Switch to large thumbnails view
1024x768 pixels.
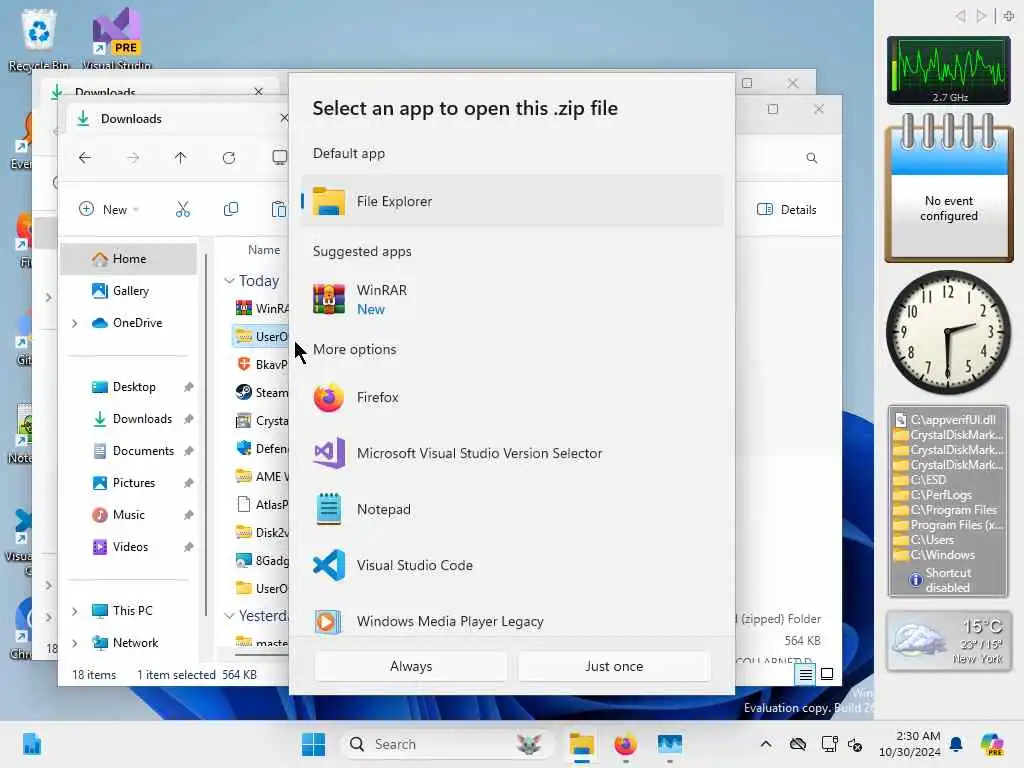(x=827, y=674)
